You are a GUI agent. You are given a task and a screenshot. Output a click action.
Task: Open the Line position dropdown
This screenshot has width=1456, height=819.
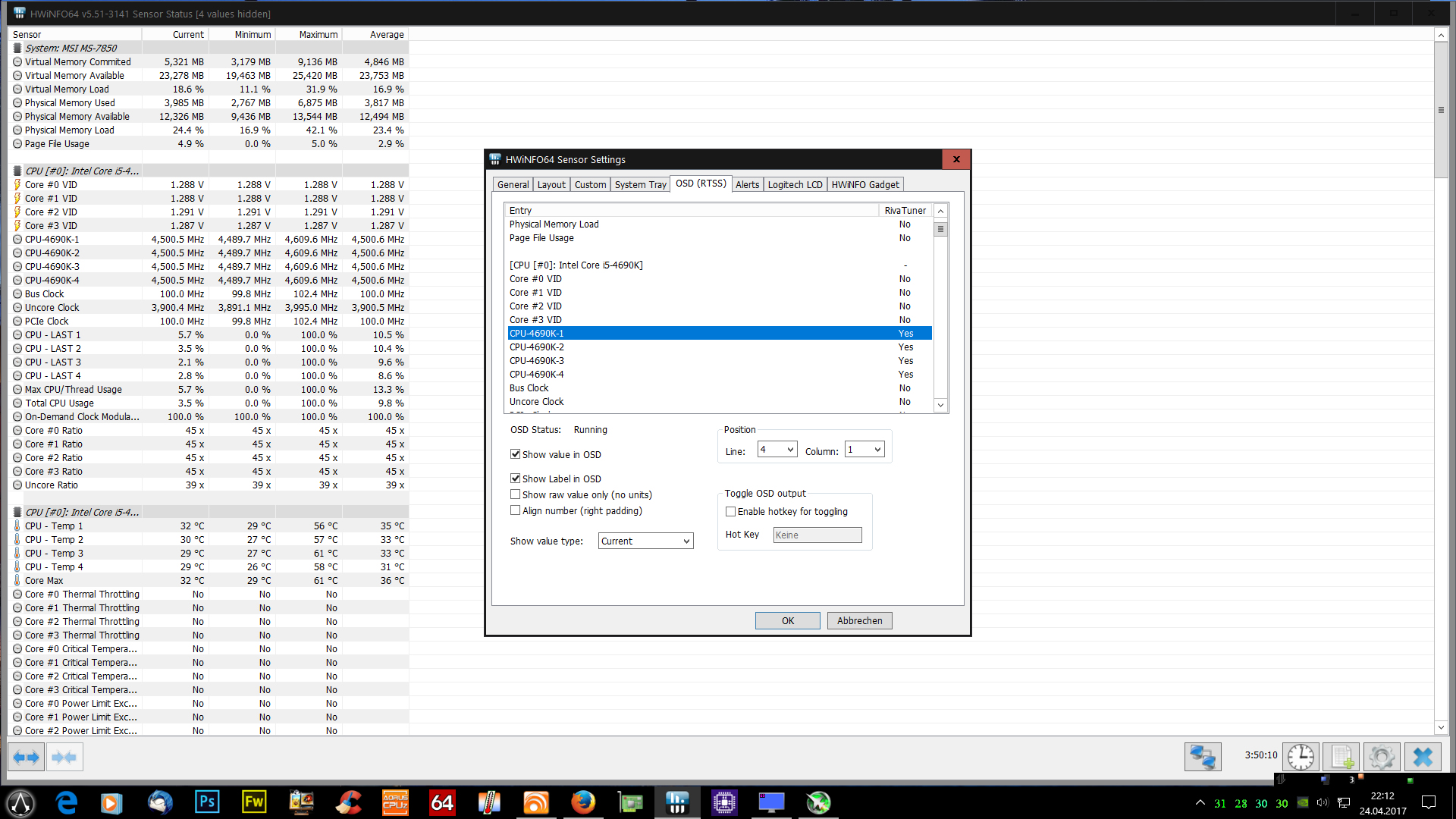pyautogui.click(x=777, y=450)
